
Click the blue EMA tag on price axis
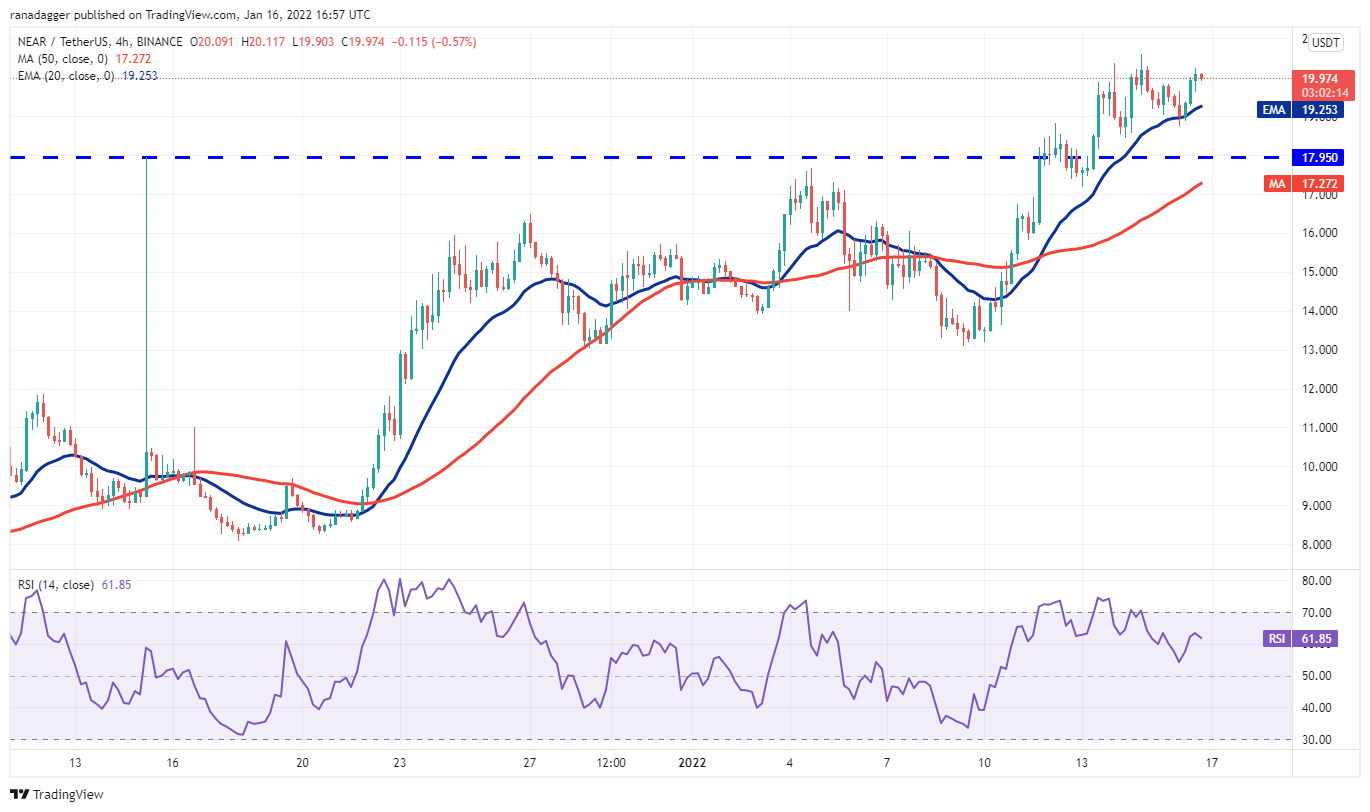tap(1272, 111)
